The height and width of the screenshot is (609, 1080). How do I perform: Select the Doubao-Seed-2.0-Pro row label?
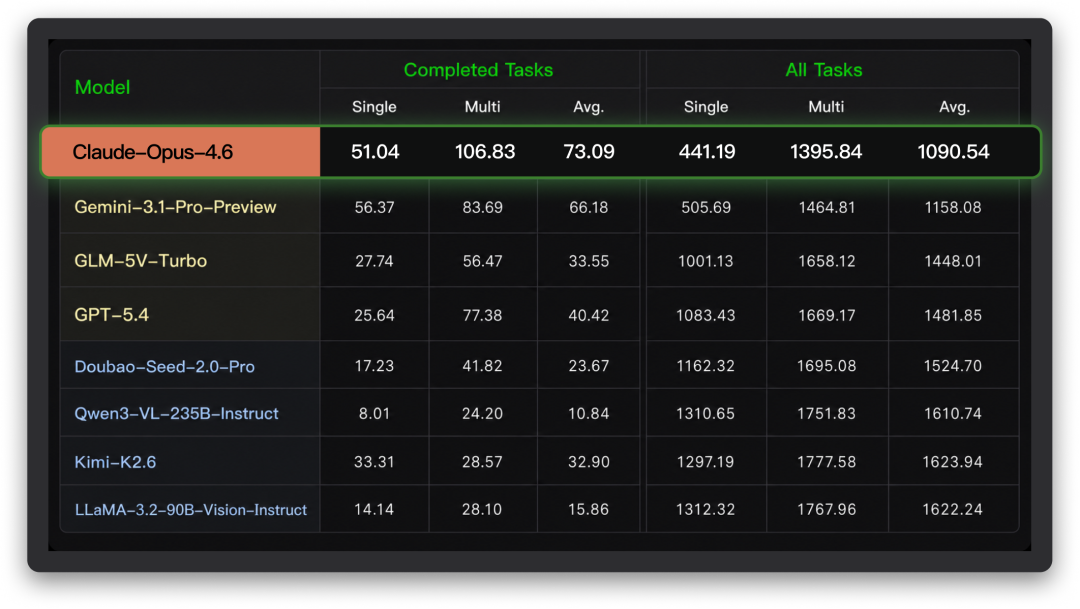point(165,367)
